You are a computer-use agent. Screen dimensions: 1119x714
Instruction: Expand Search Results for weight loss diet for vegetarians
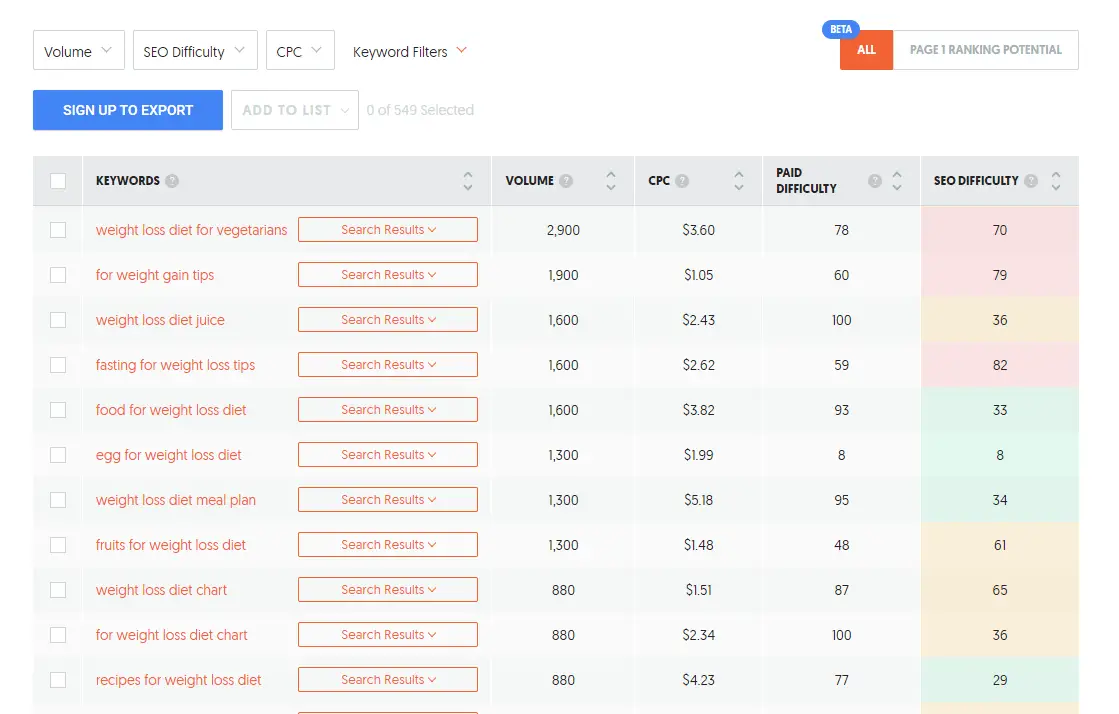click(x=388, y=230)
